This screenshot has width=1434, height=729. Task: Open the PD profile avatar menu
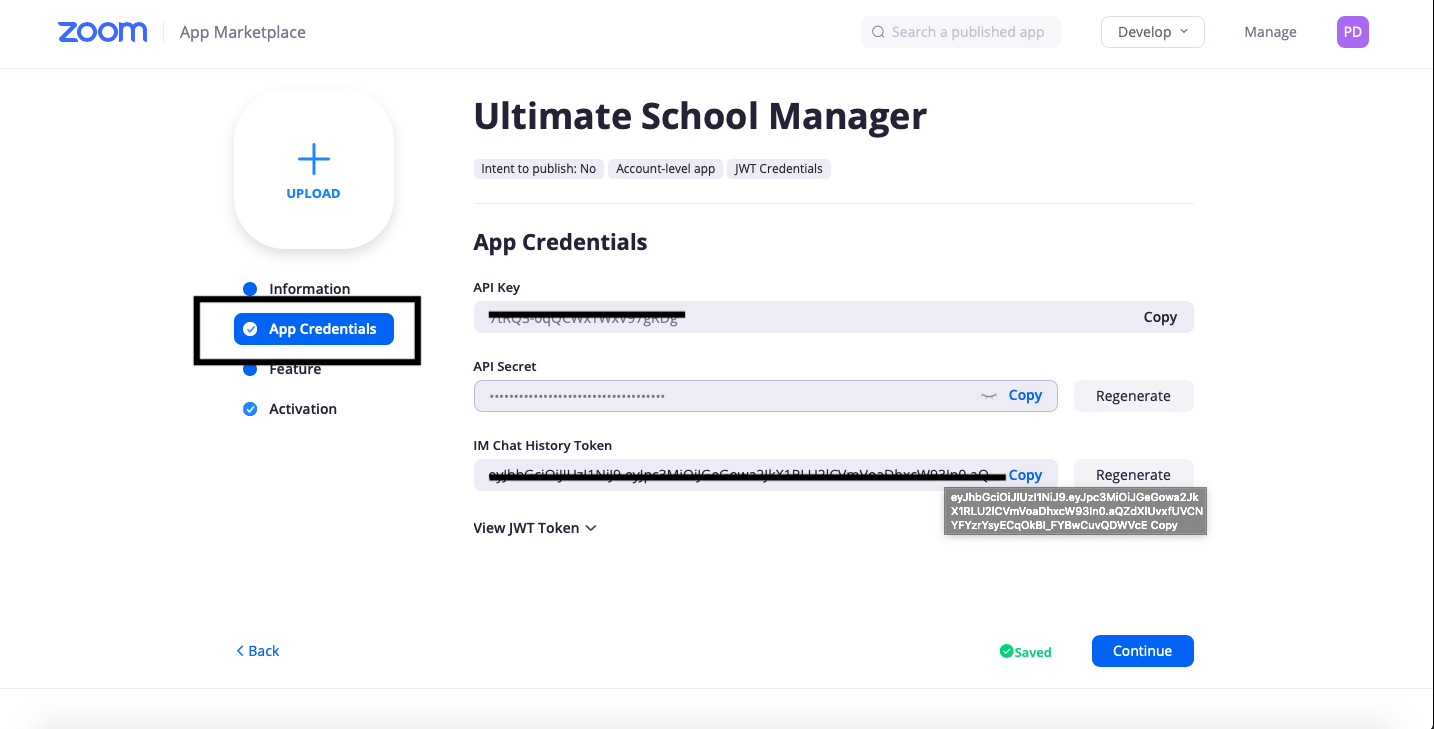click(x=1352, y=32)
